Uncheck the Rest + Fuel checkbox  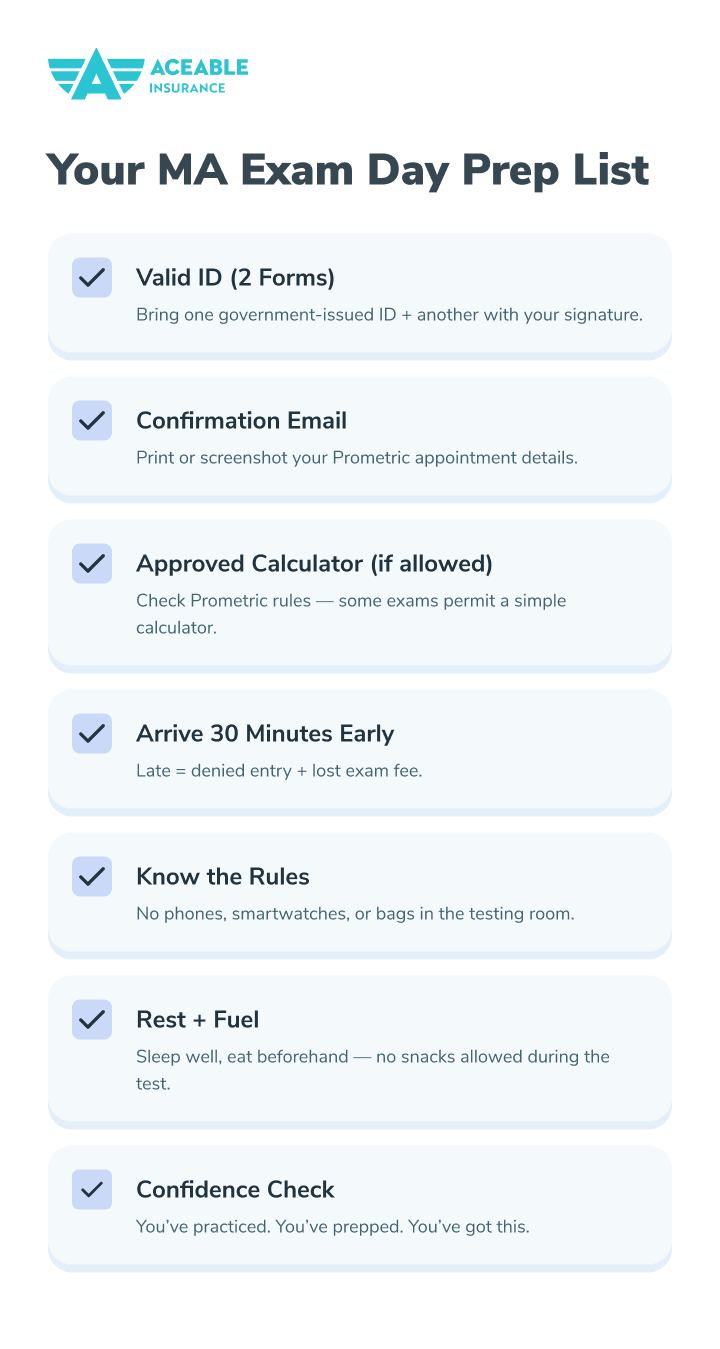[x=92, y=1019]
